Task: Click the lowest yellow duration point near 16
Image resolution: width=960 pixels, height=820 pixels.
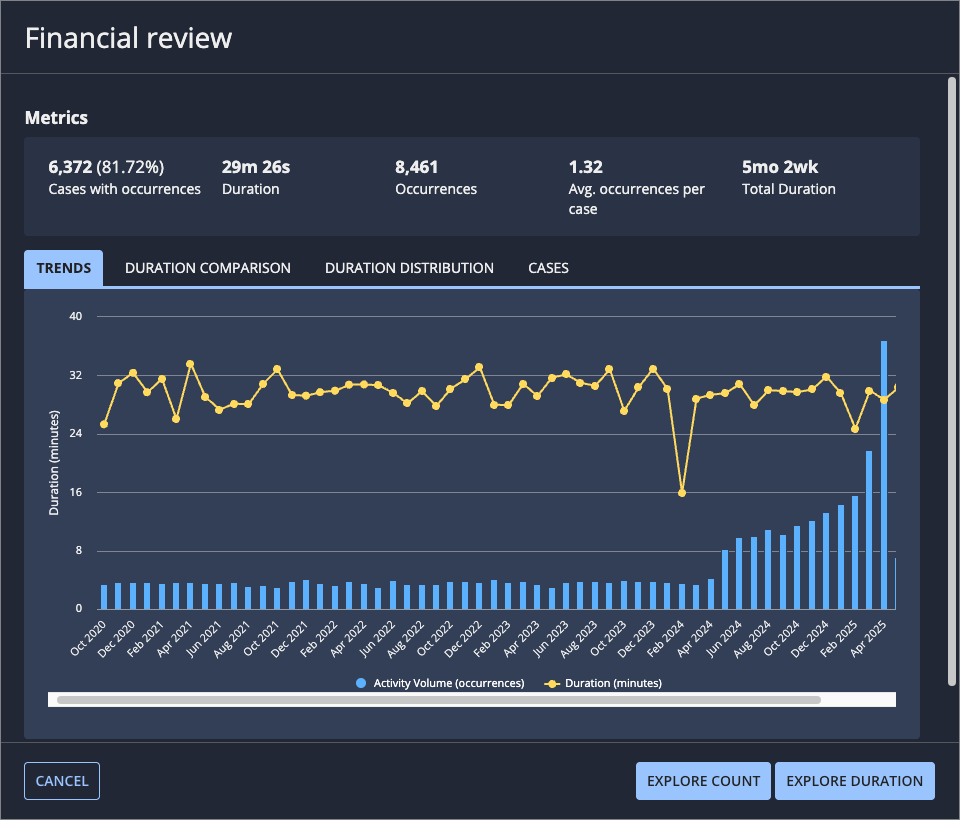Action: pyautogui.click(x=681, y=493)
